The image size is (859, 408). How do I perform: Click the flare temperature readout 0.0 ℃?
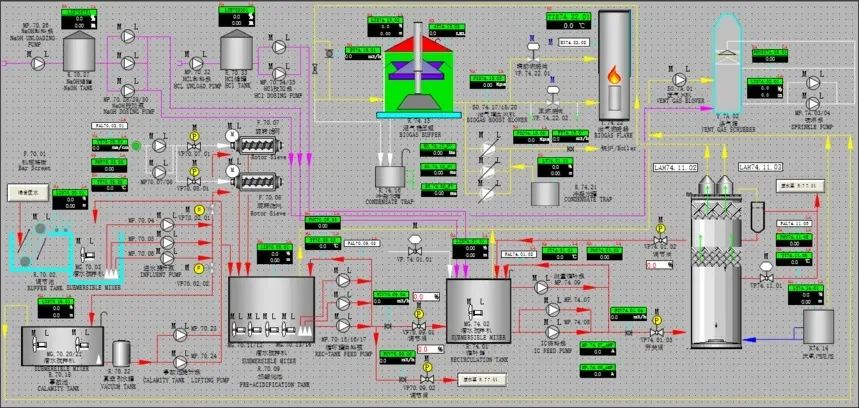(569, 25)
